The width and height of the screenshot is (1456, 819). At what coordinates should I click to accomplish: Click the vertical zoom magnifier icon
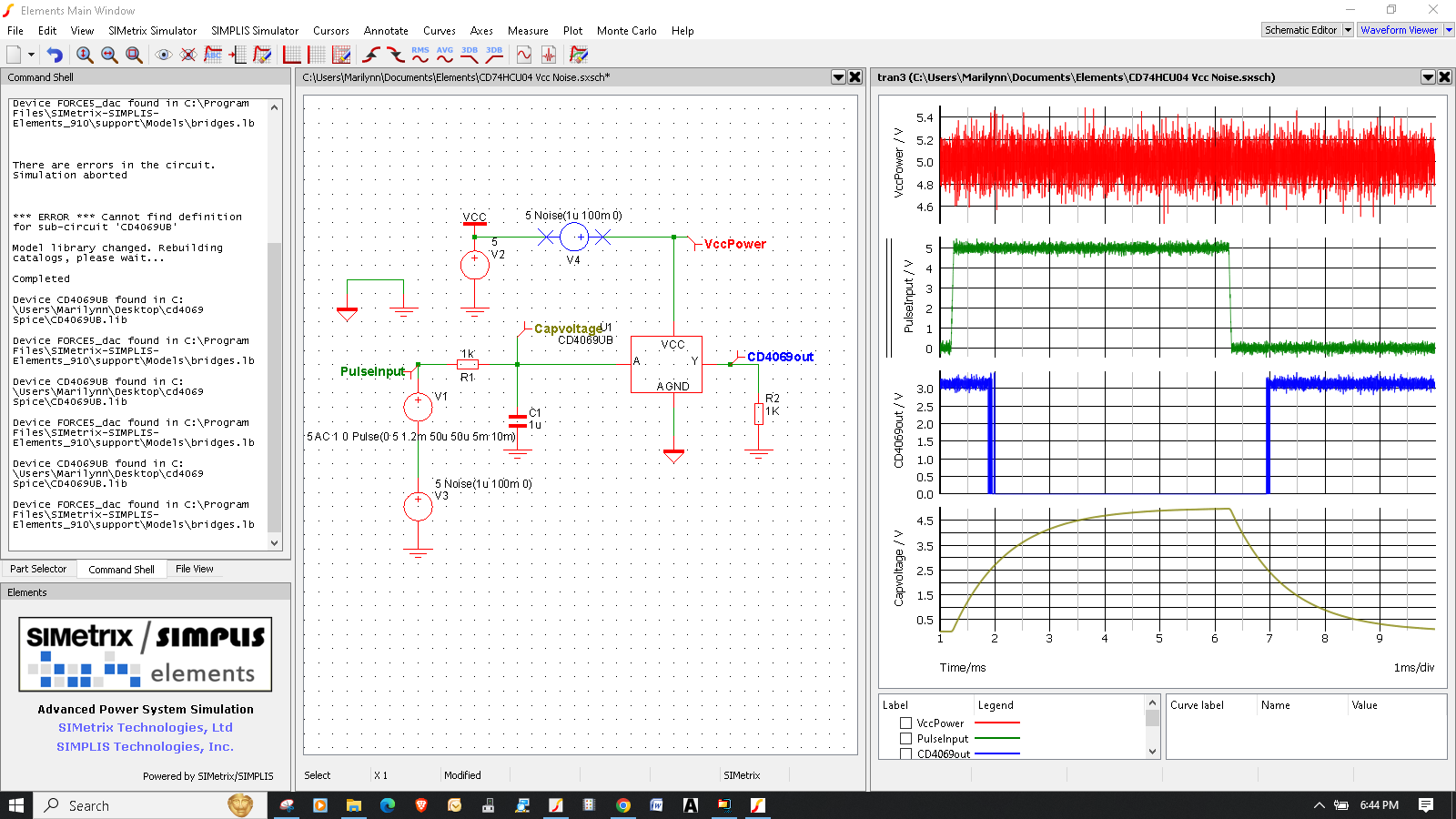pyautogui.click(x=85, y=55)
